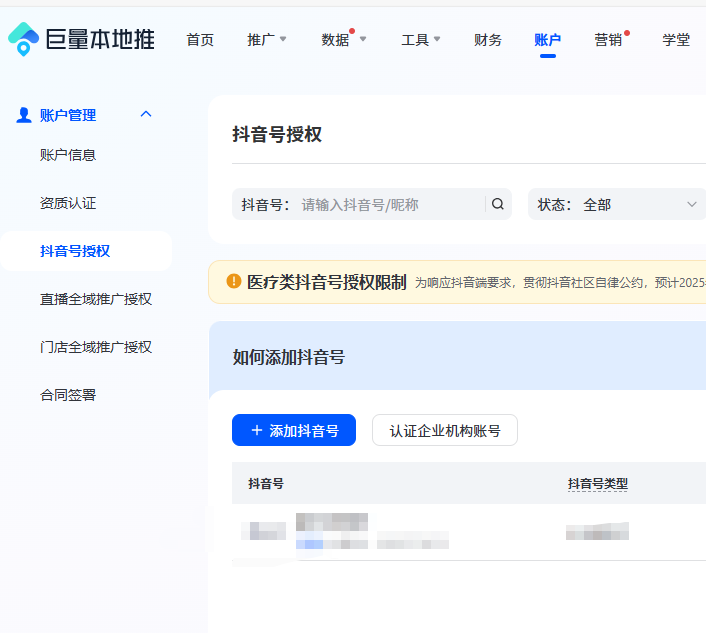Open the 数据 dropdown menu

point(344,40)
